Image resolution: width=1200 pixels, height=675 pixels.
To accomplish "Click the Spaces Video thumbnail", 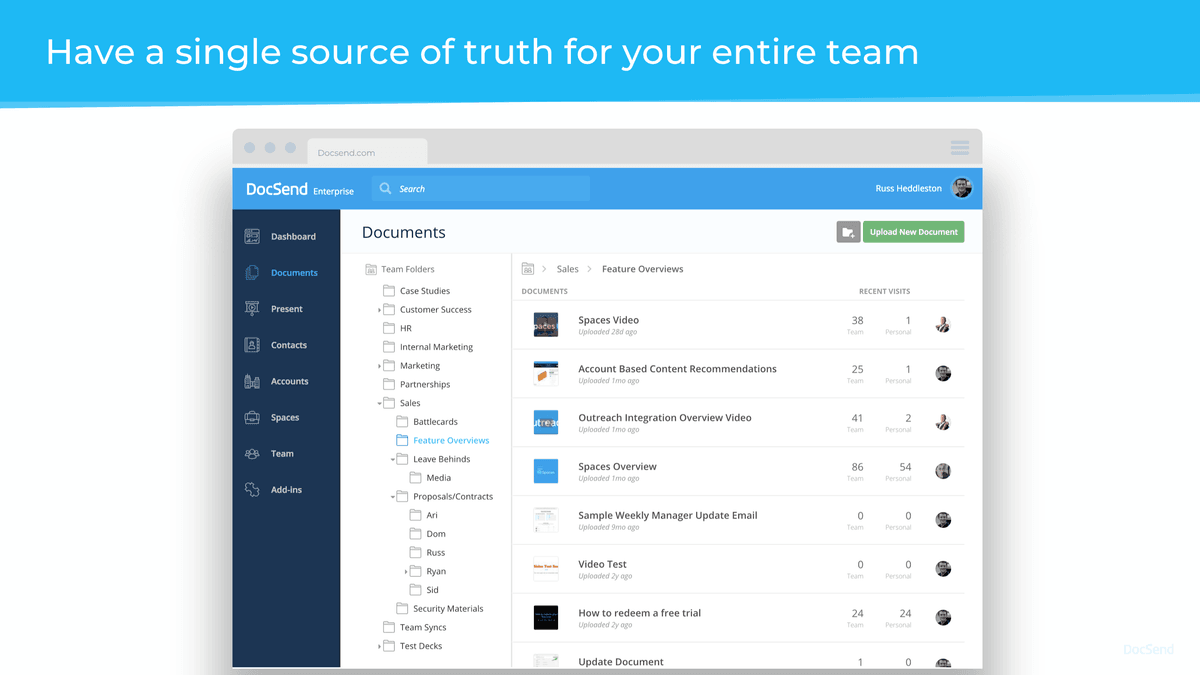I will [x=545, y=325].
